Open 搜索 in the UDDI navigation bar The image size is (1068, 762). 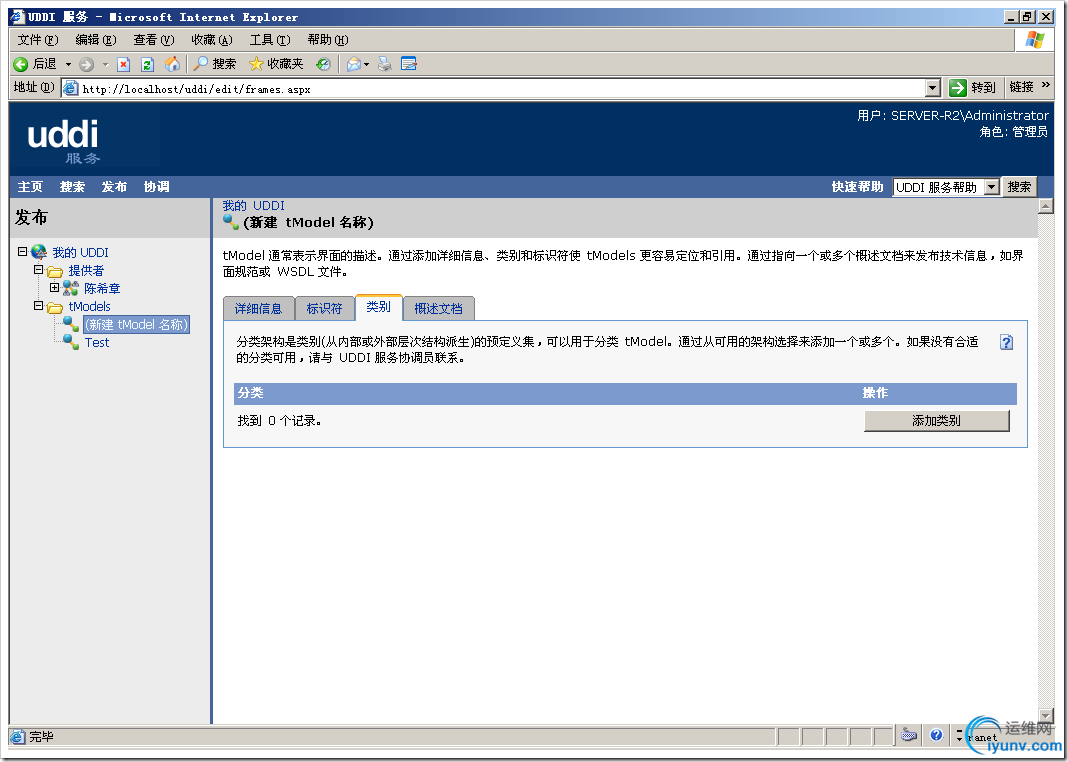pos(72,187)
